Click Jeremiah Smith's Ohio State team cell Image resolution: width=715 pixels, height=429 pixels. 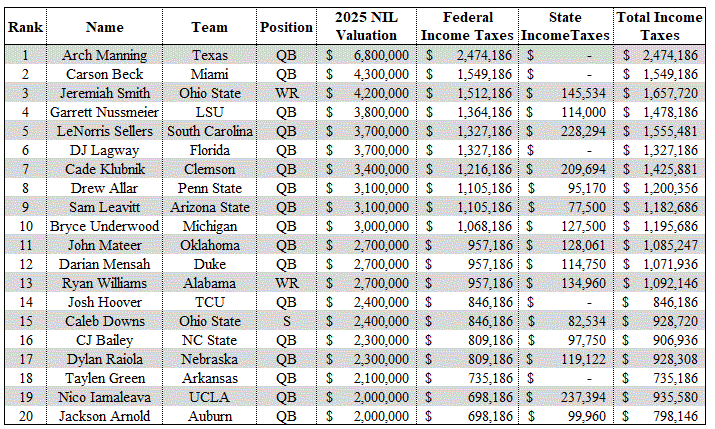click(x=209, y=93)
